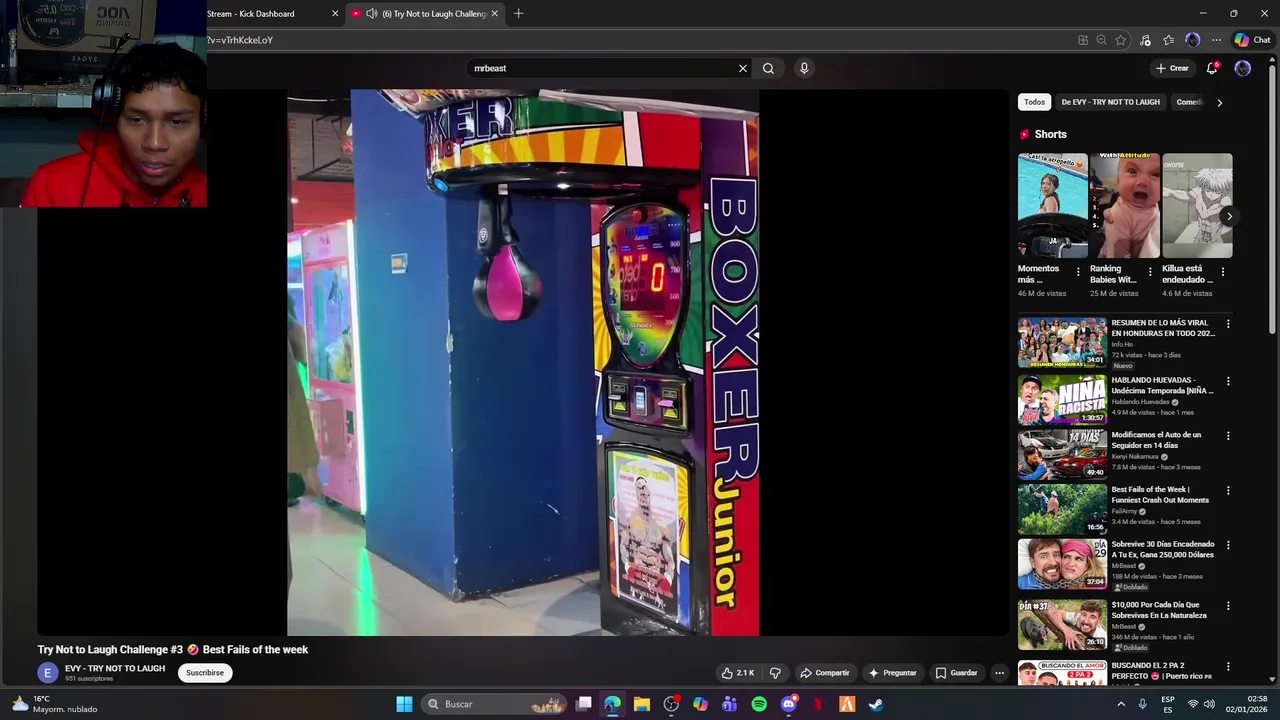Close the Kick Dashboard tab

[x=335, y=14]
